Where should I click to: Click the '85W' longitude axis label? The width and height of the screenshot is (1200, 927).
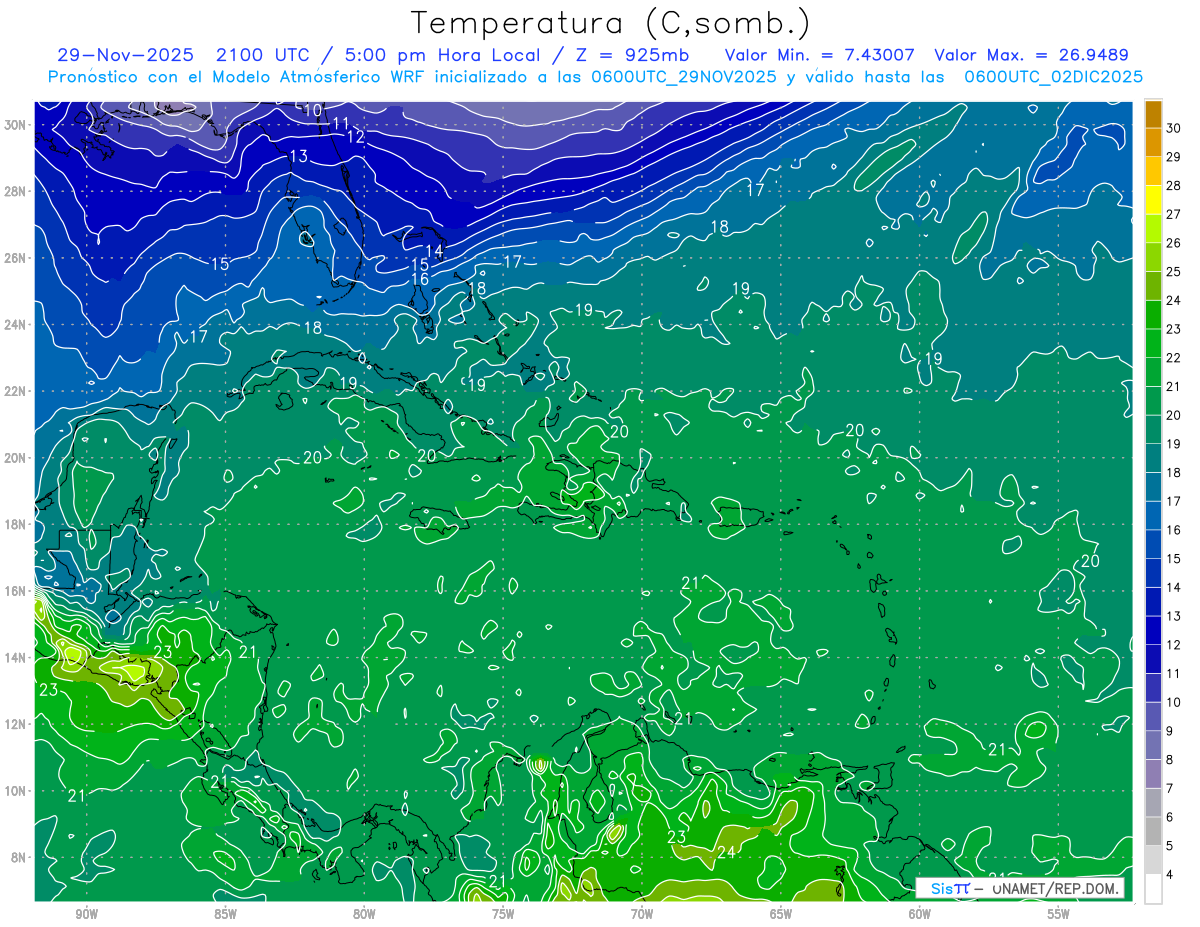pos(225,914)
